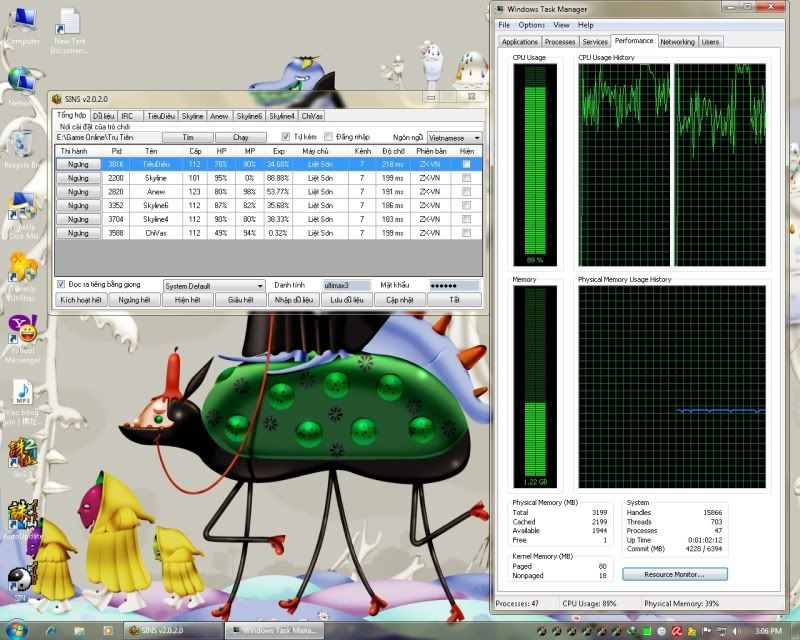Open the yin-yang game shortcut on desktop

click(21, 582)
